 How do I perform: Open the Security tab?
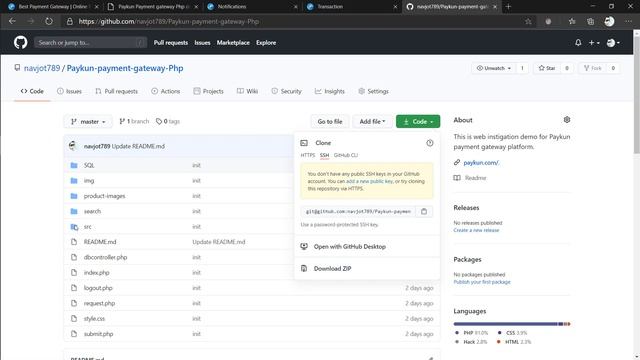[287, 91]
